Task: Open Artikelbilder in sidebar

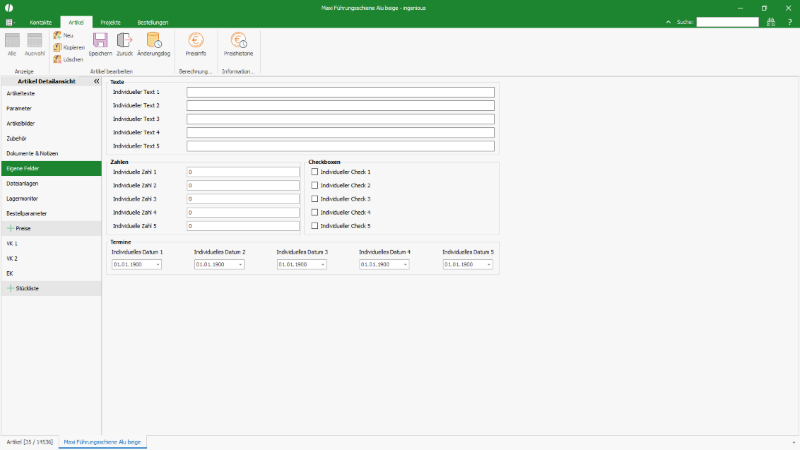Action: coord(51,123)
